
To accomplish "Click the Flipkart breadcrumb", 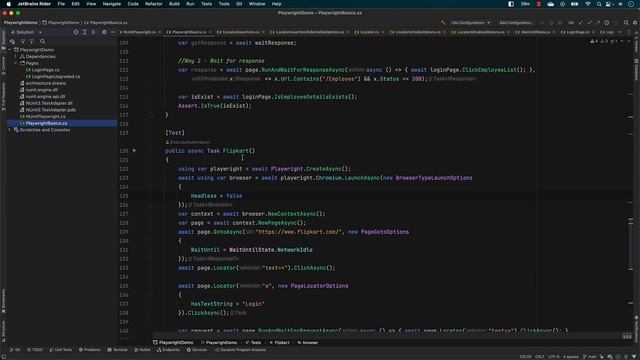I will click(280, 342).
